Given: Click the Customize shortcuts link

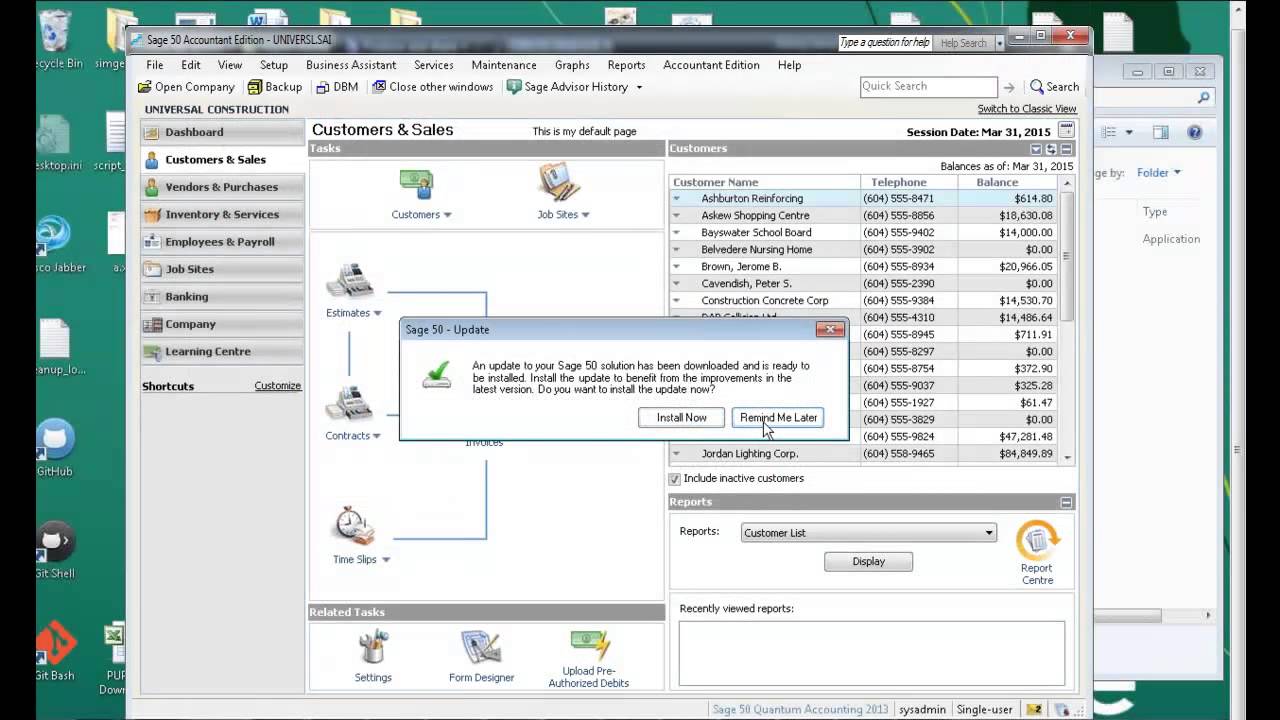Looking at the screenshot, I should 277,386.
